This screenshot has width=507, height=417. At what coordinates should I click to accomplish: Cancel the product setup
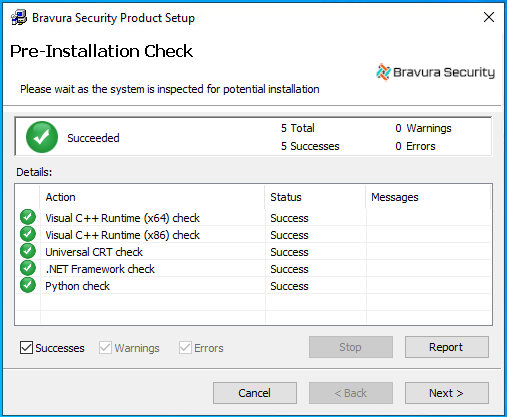[255, 393]
